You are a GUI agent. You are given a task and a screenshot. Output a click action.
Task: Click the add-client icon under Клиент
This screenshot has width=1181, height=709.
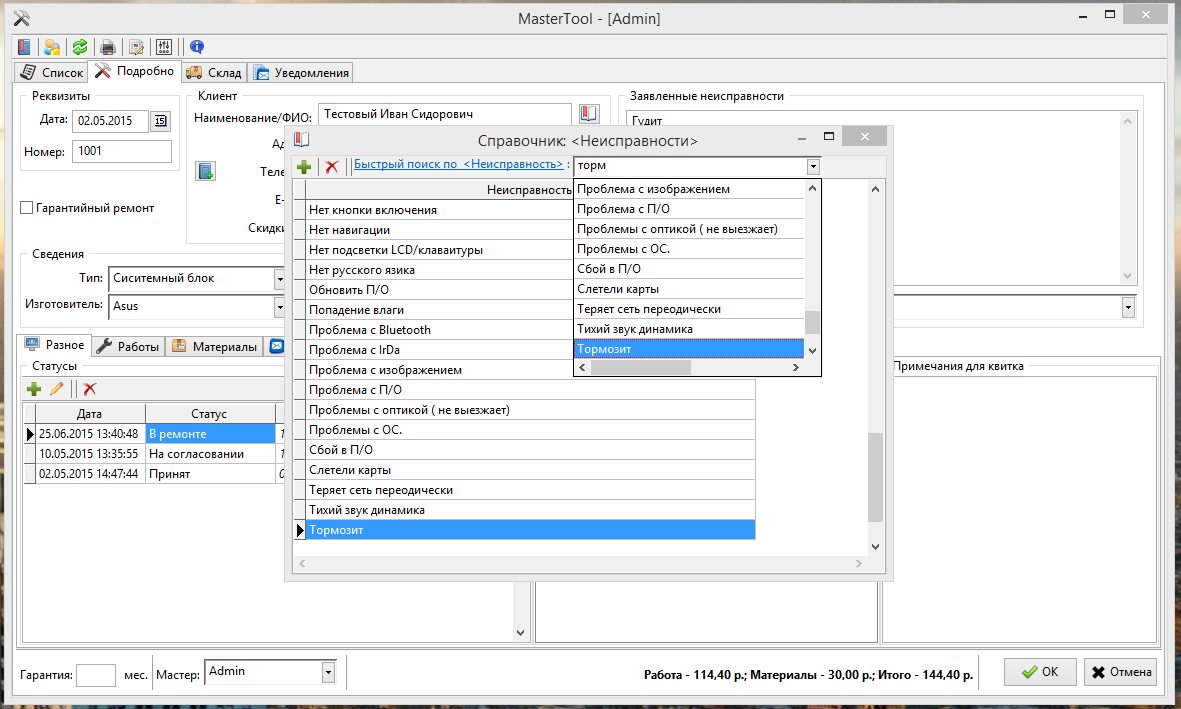point(206,171)
